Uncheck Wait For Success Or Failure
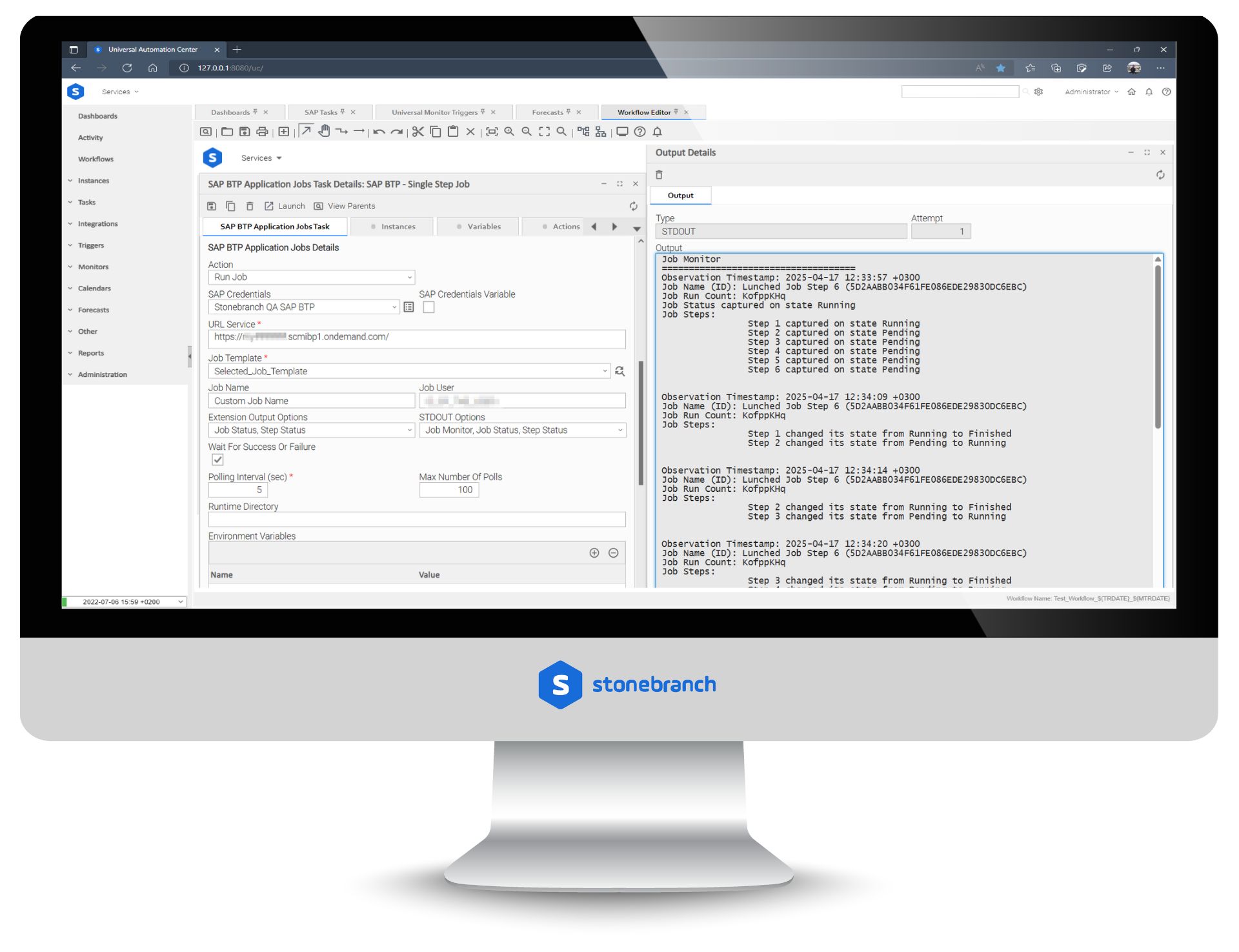The height and width of the screenshot is (952, 1239). tap(217, 460)
